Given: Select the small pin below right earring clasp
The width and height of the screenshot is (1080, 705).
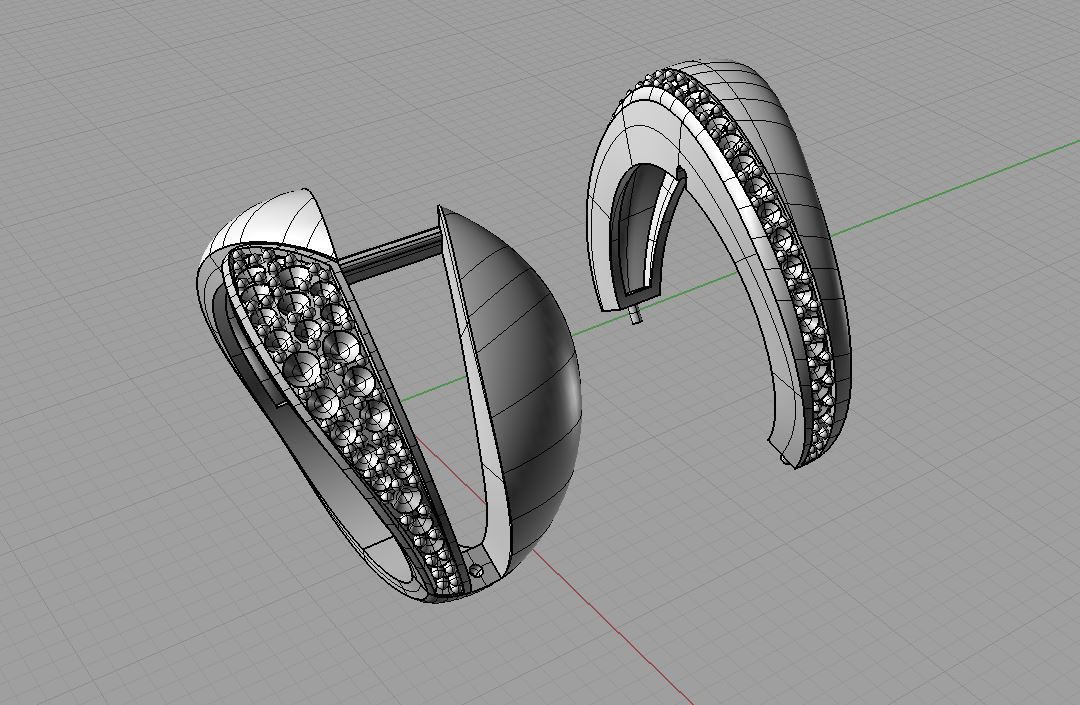Looking at the screenshot, I should pos(637,315).
